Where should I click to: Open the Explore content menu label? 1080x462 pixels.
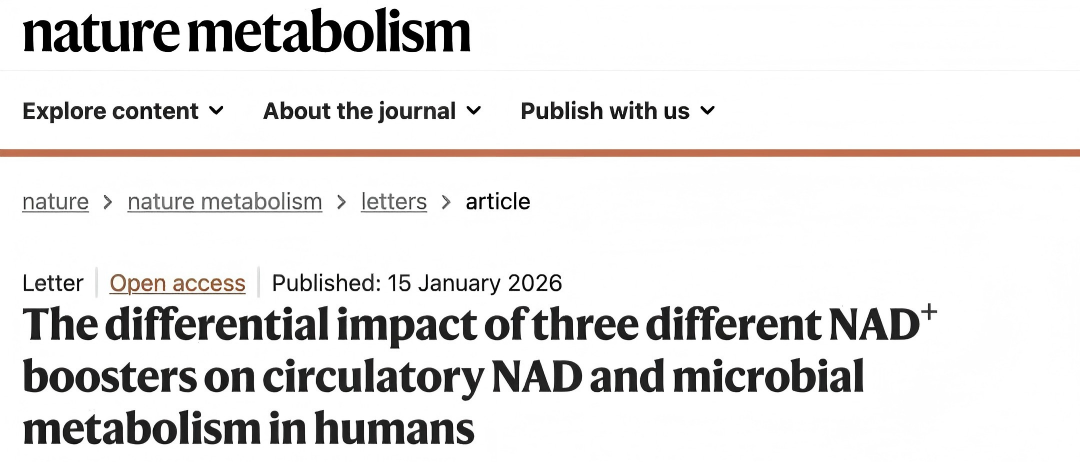(110, 111)
